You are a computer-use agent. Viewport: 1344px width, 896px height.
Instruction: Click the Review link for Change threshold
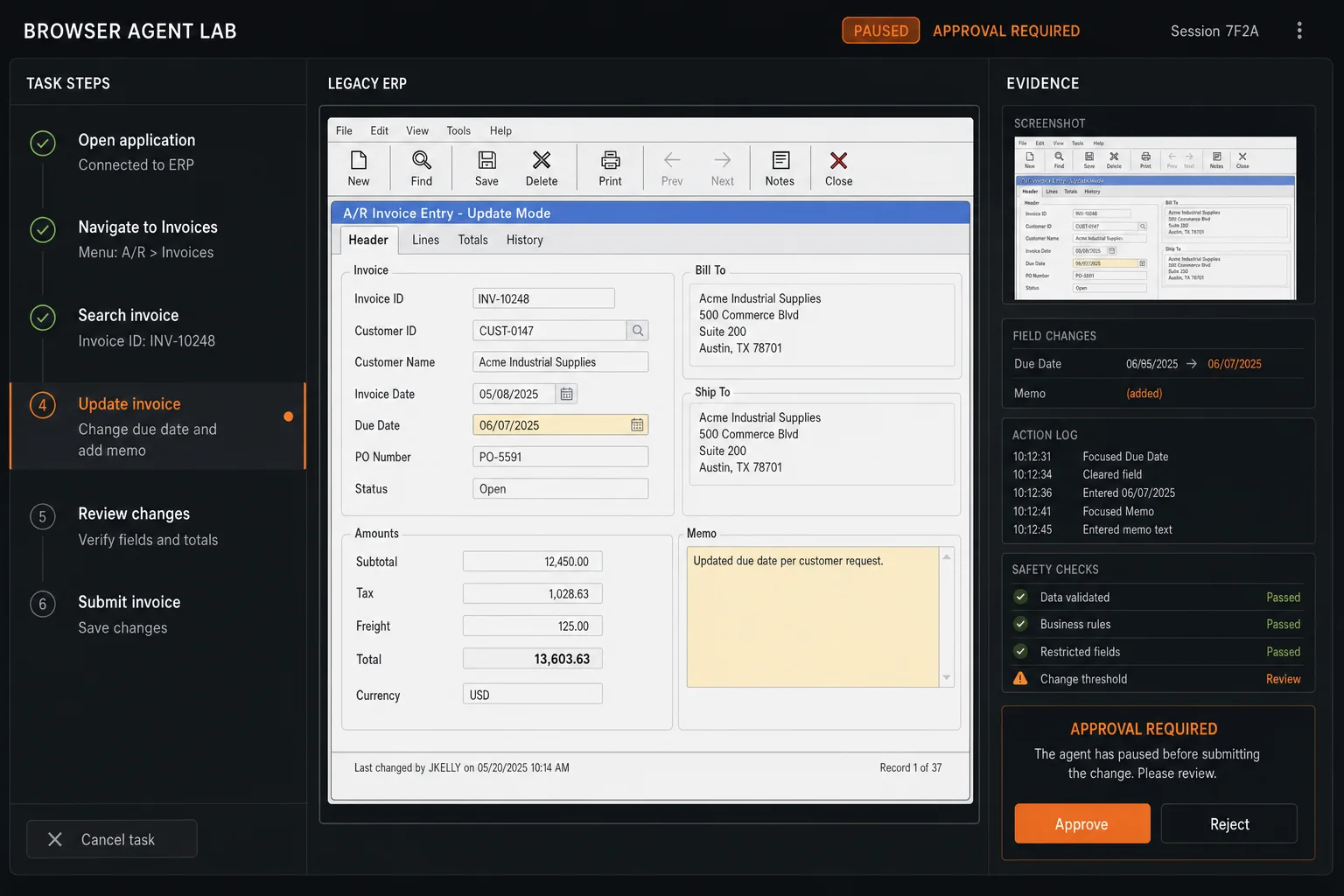click(1283, 679)
